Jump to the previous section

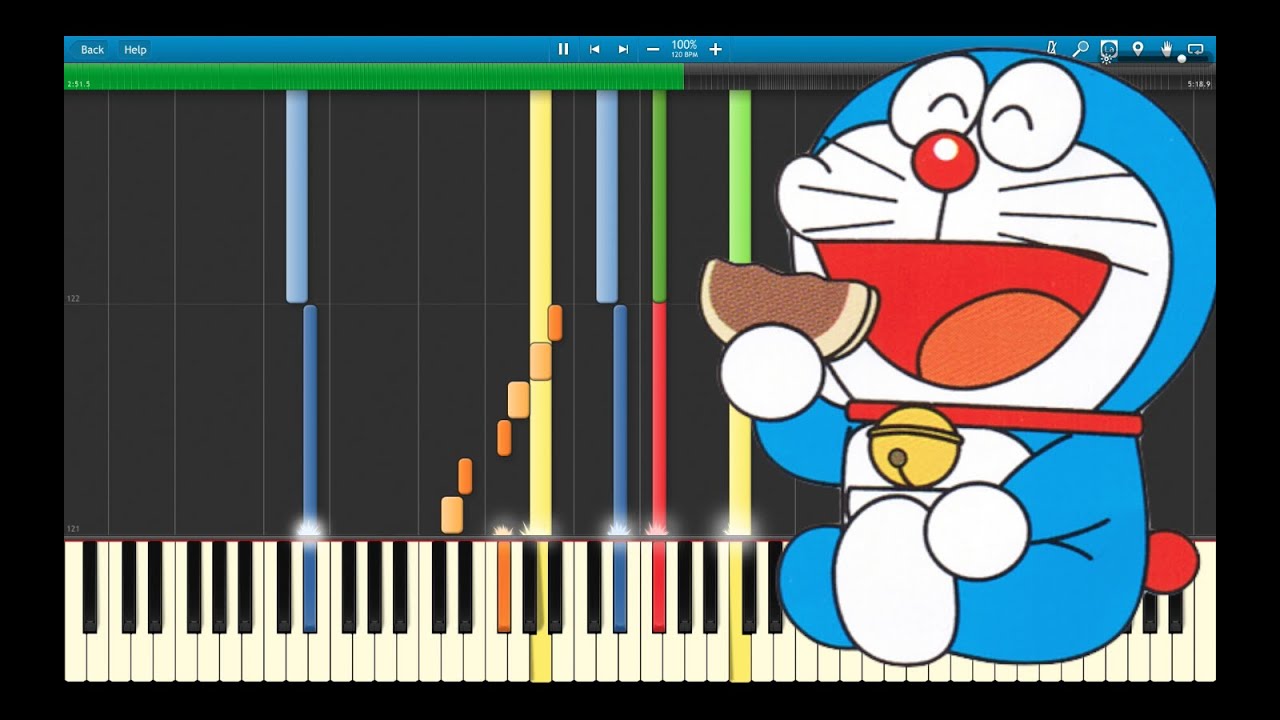click(594, 49)
